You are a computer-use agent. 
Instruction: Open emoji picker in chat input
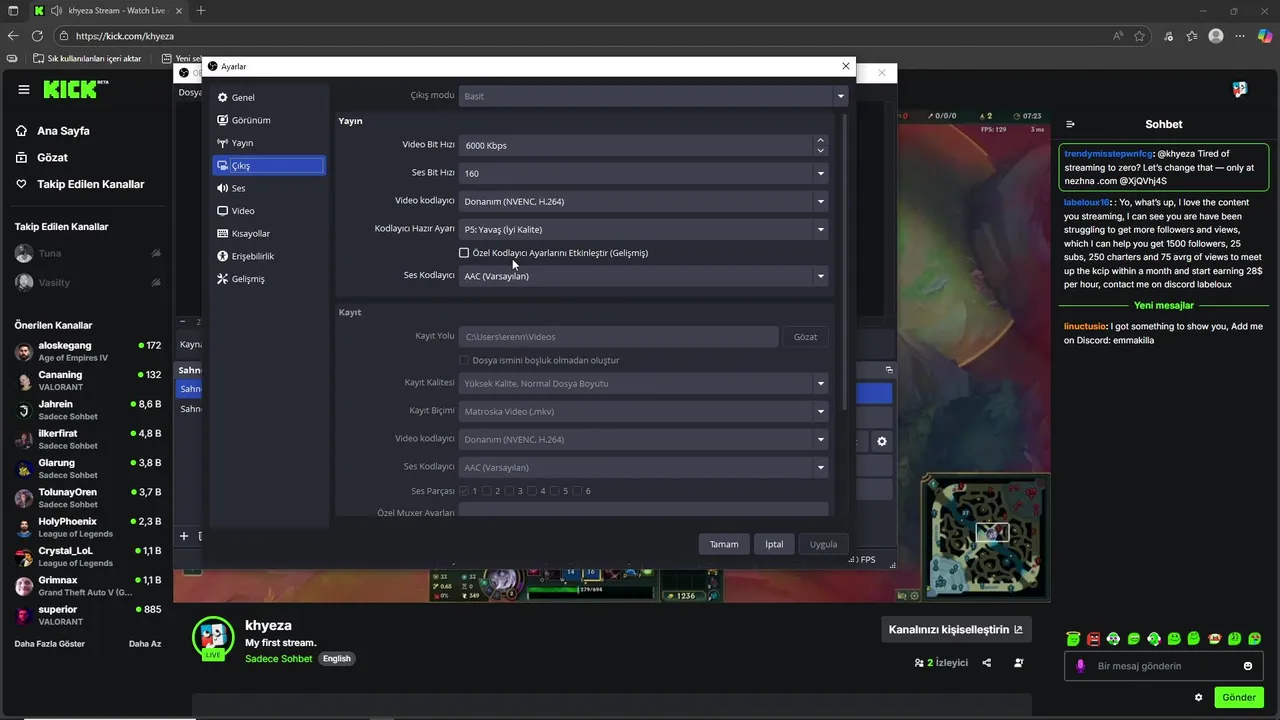tap(1248, 666)
